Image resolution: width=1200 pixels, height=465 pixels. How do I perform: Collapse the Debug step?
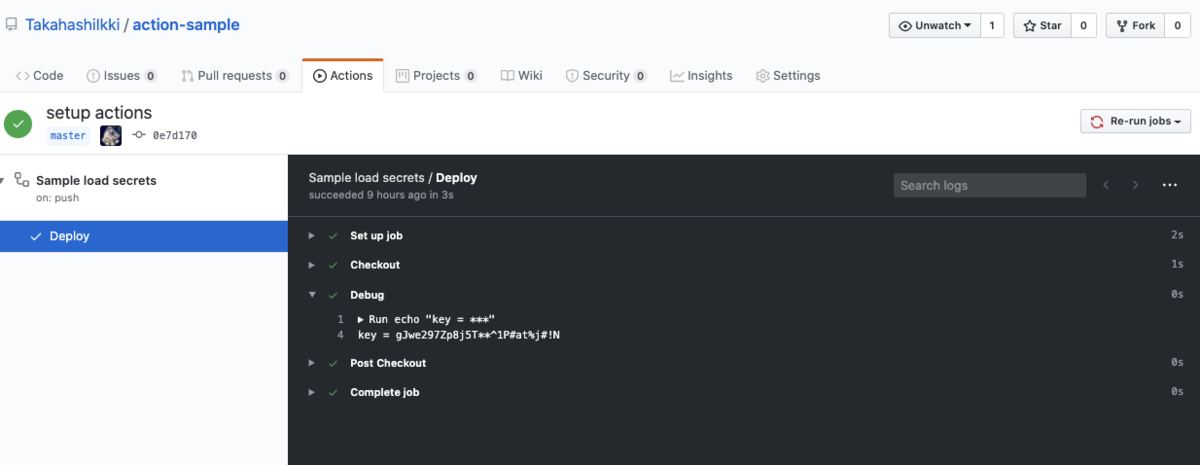point(312,295)
